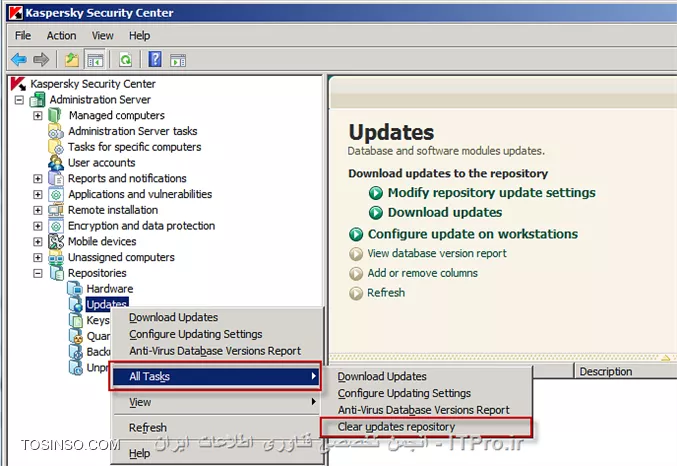
Task: Select the User accounts tree item
Action: (x=101, y=163)
